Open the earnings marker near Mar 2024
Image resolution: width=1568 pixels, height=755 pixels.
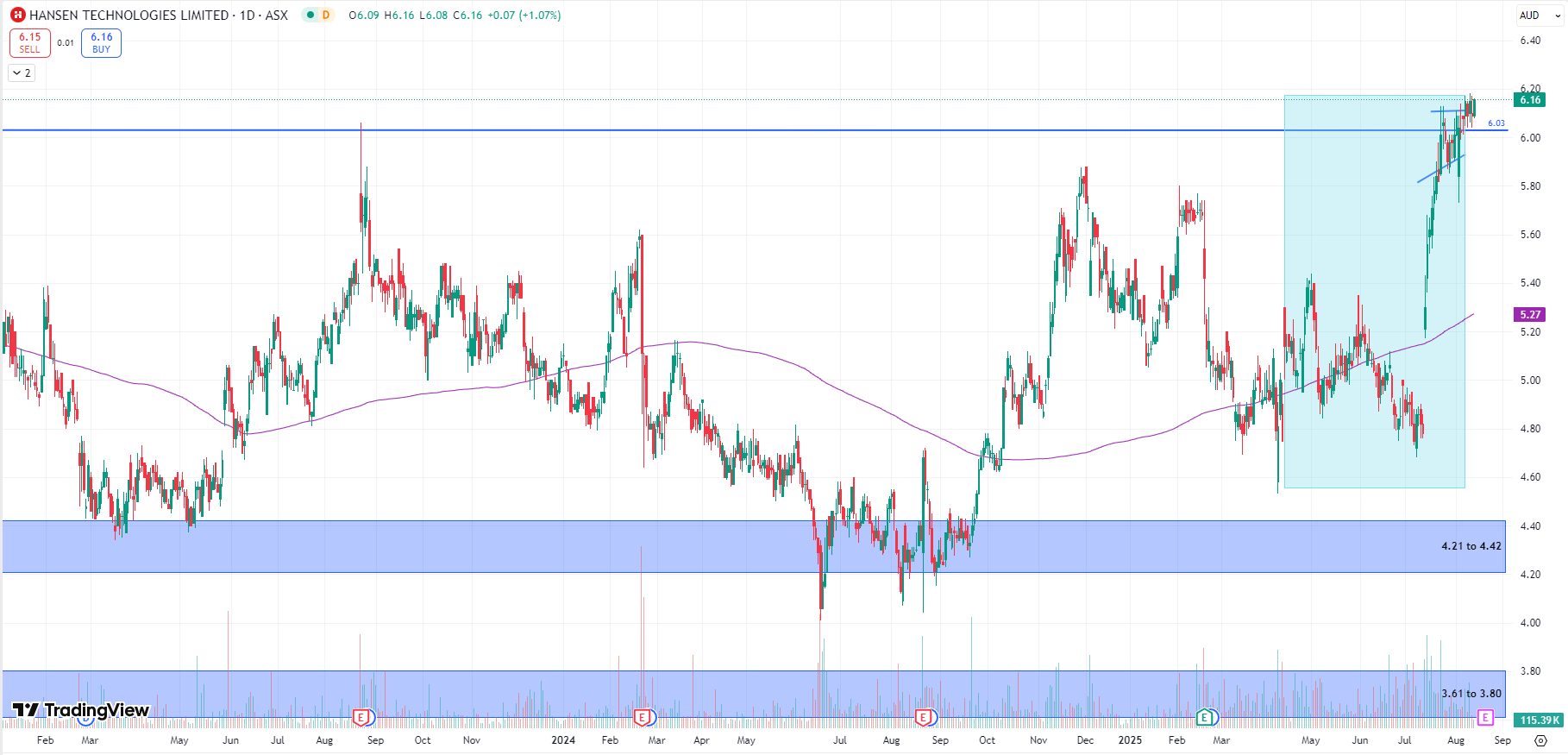point(641,717)
